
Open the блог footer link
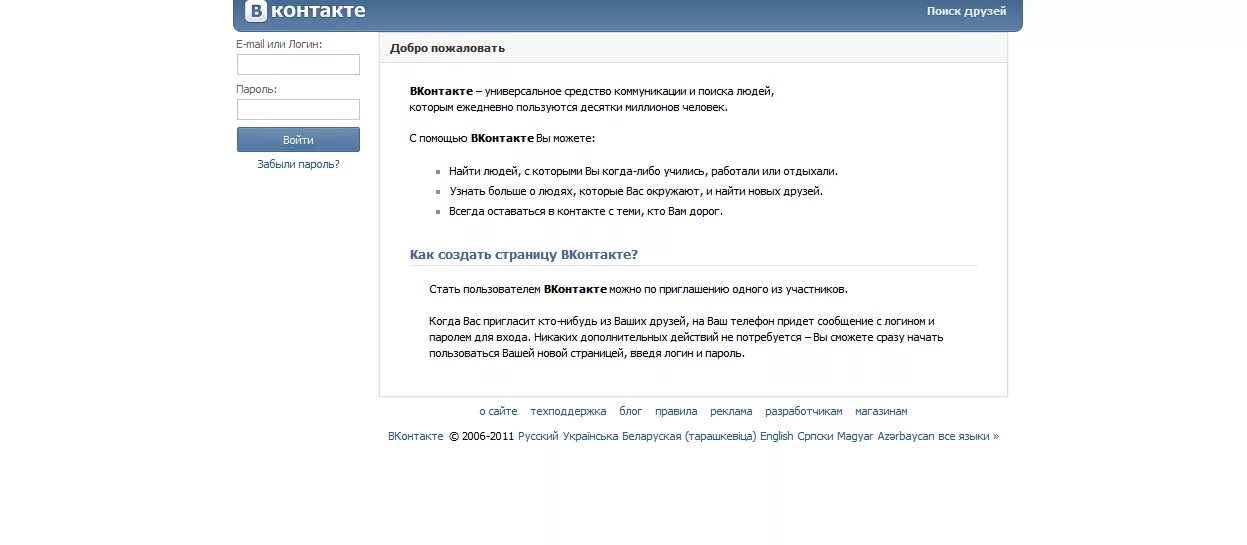click(631, 411)
